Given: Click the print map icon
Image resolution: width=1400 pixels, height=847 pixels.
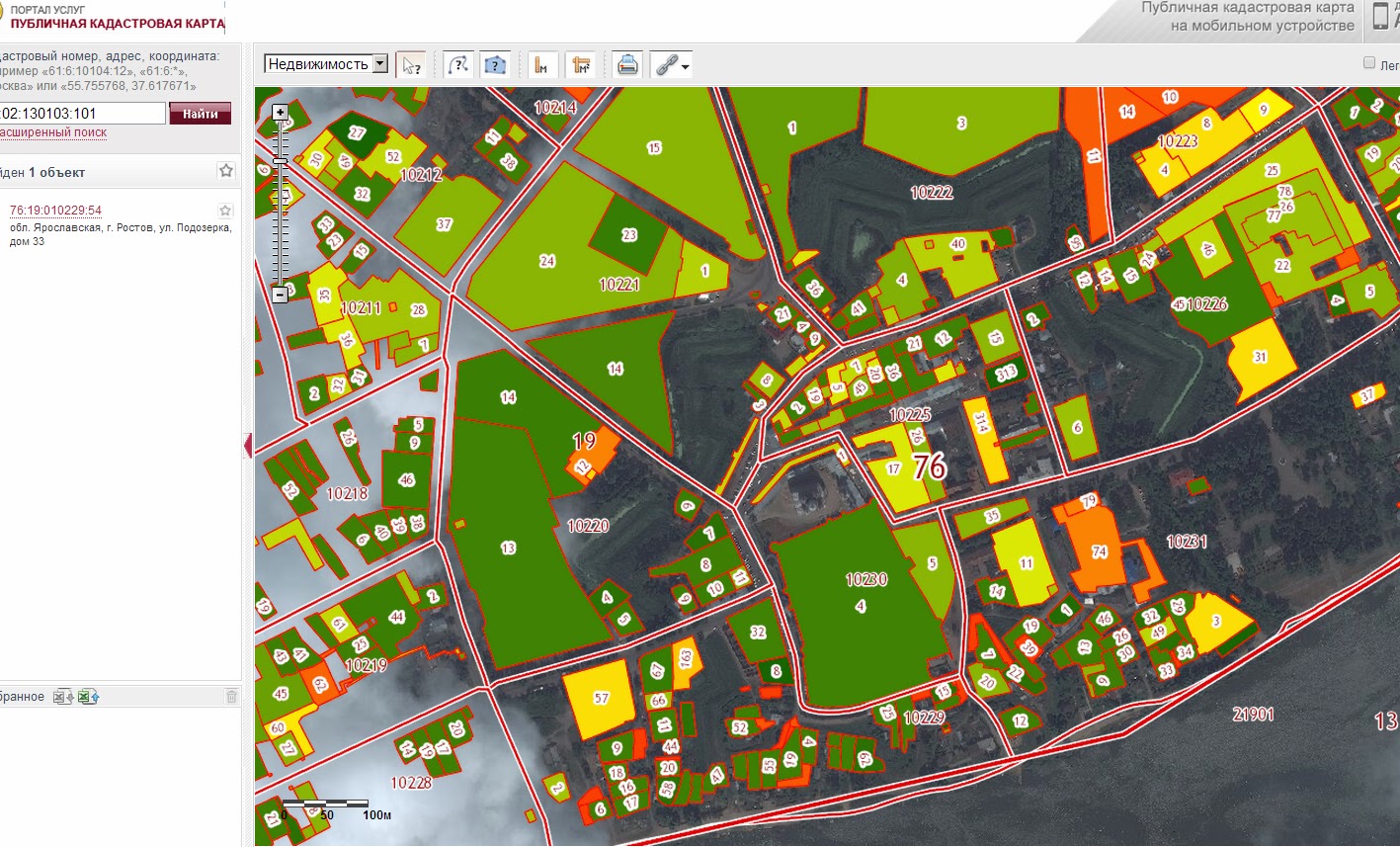Looking at the screenshot, I should [x=627, y=65].
